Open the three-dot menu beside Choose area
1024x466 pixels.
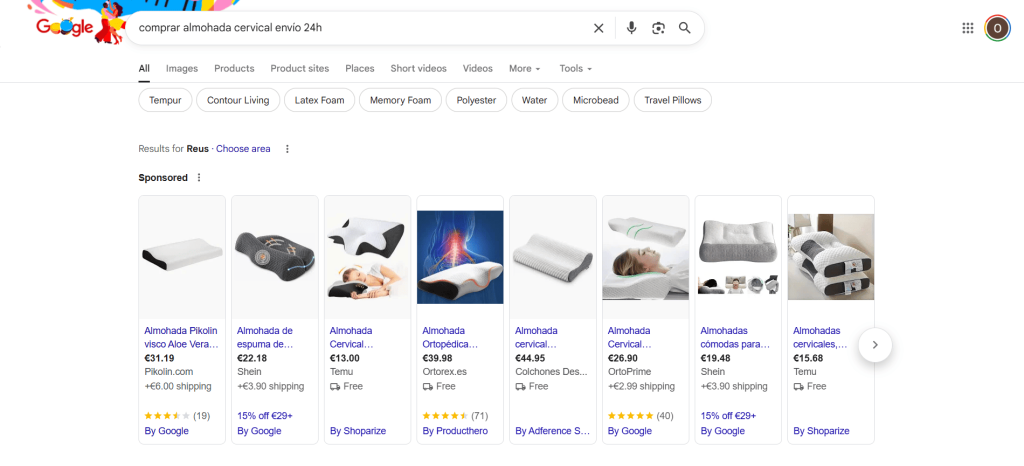(287, 149)
